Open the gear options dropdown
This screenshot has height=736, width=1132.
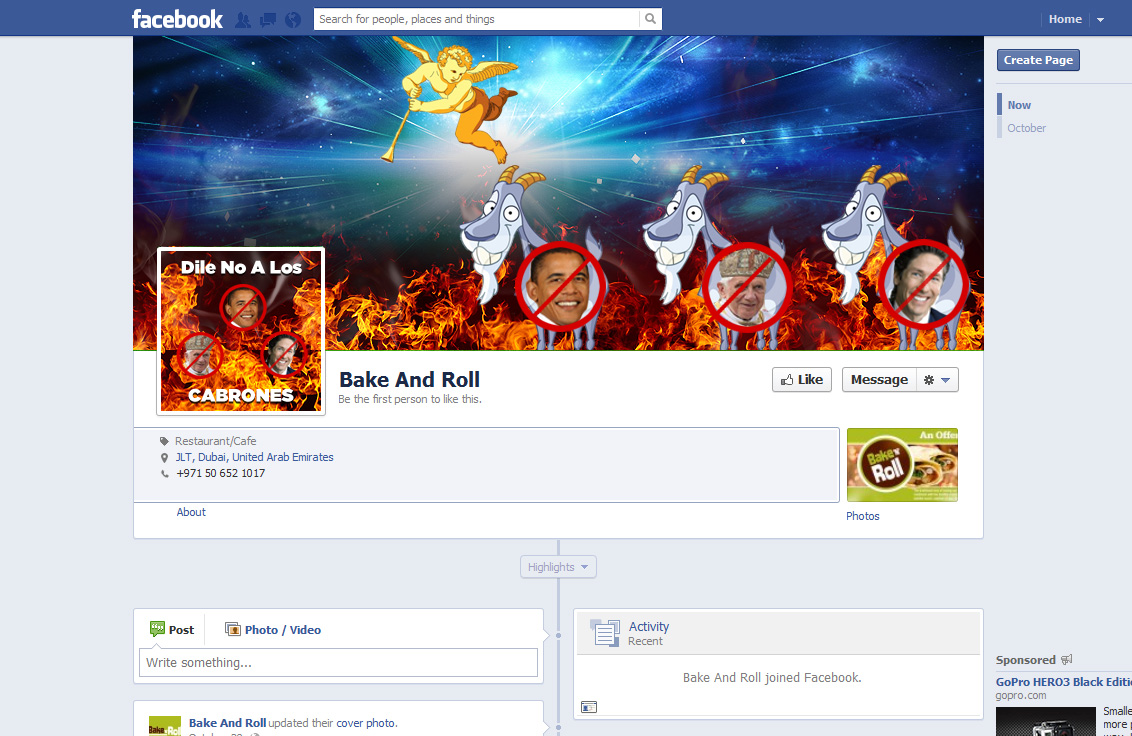[x=937, y=379]
